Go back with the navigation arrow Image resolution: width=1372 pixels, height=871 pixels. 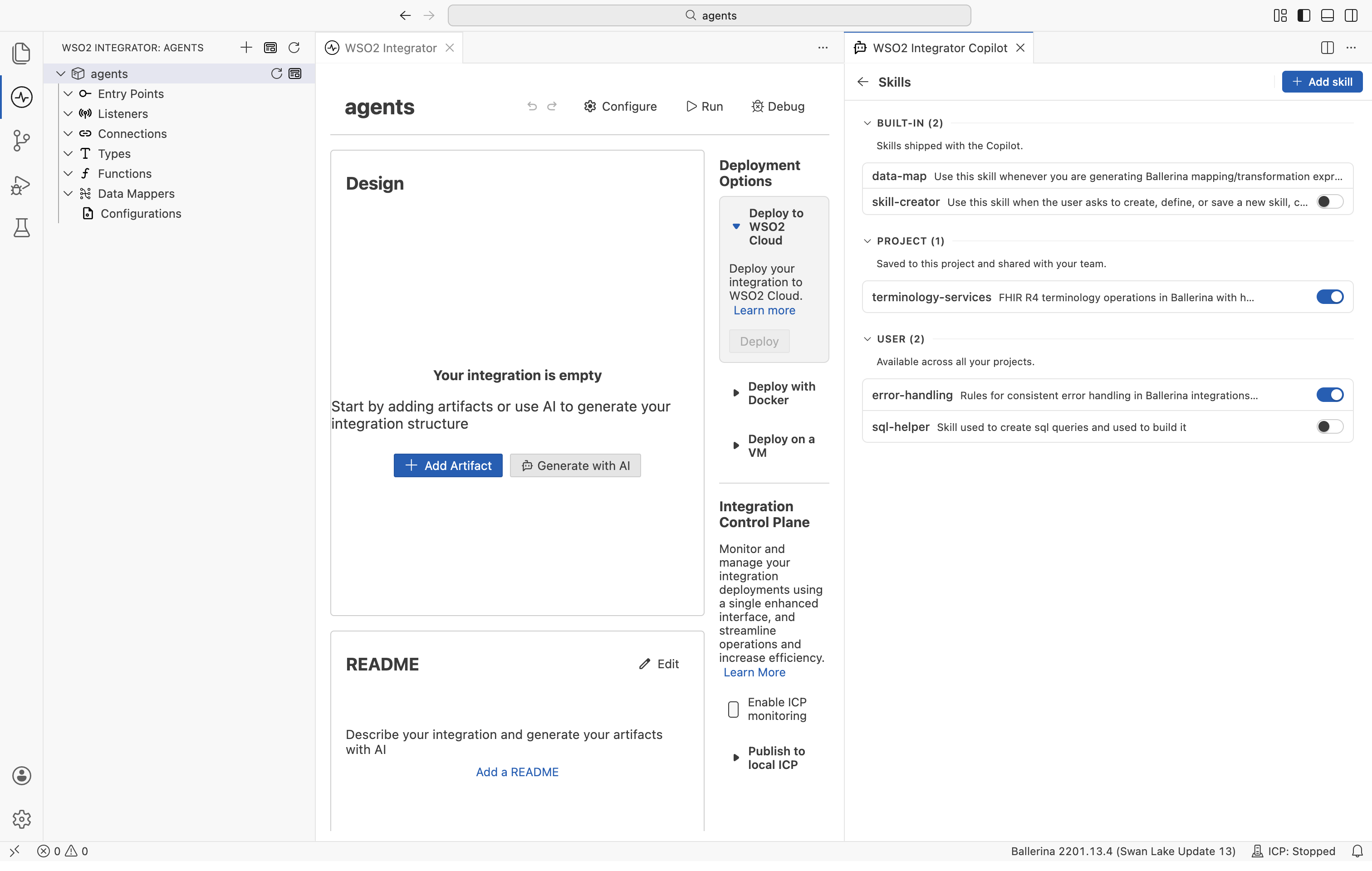pos(405,15)
